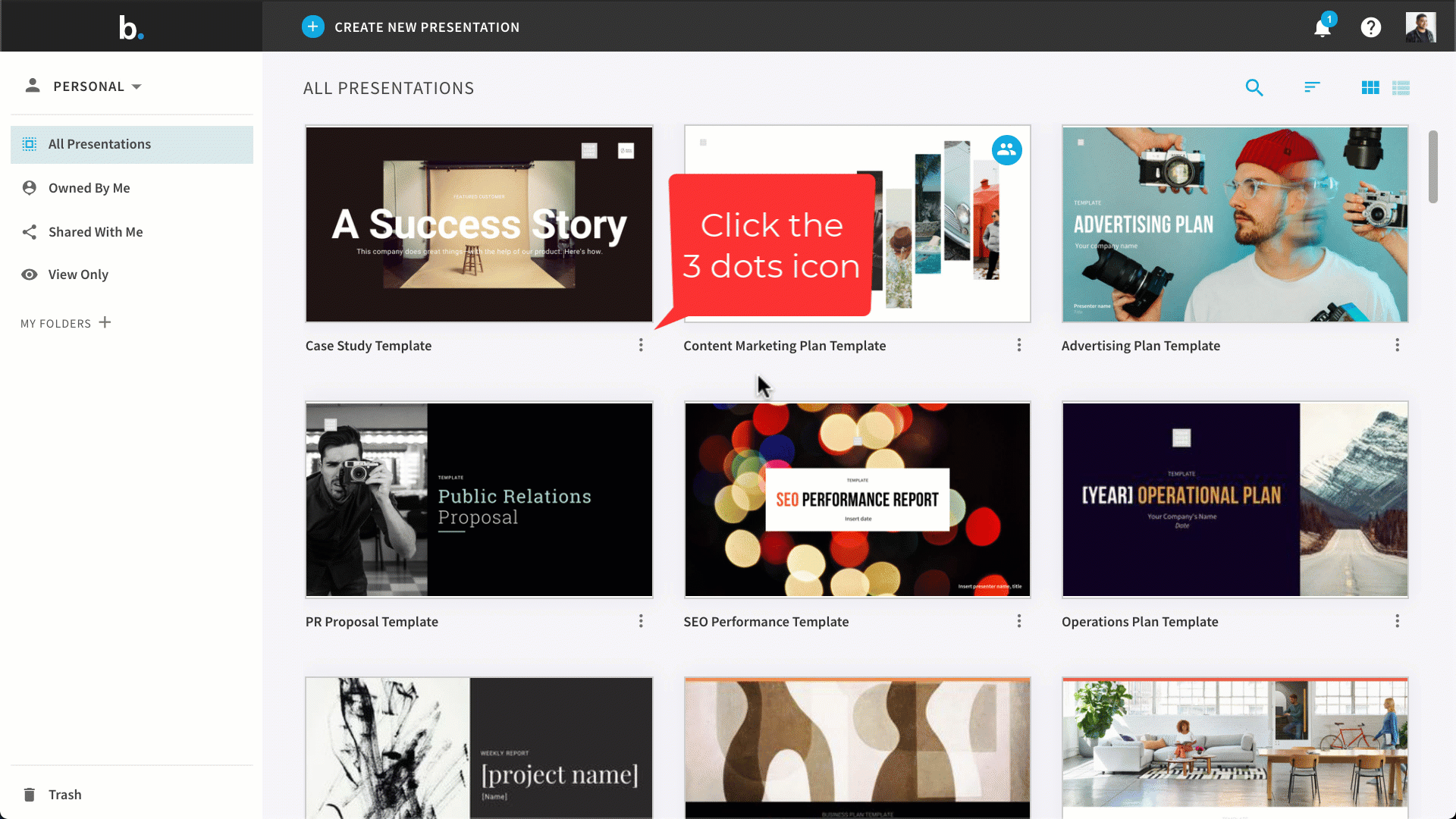This screenshot has width=1456, height=819.
Task: Open the SEO Performance Report thumbnail
Action: tap(858, 500)
